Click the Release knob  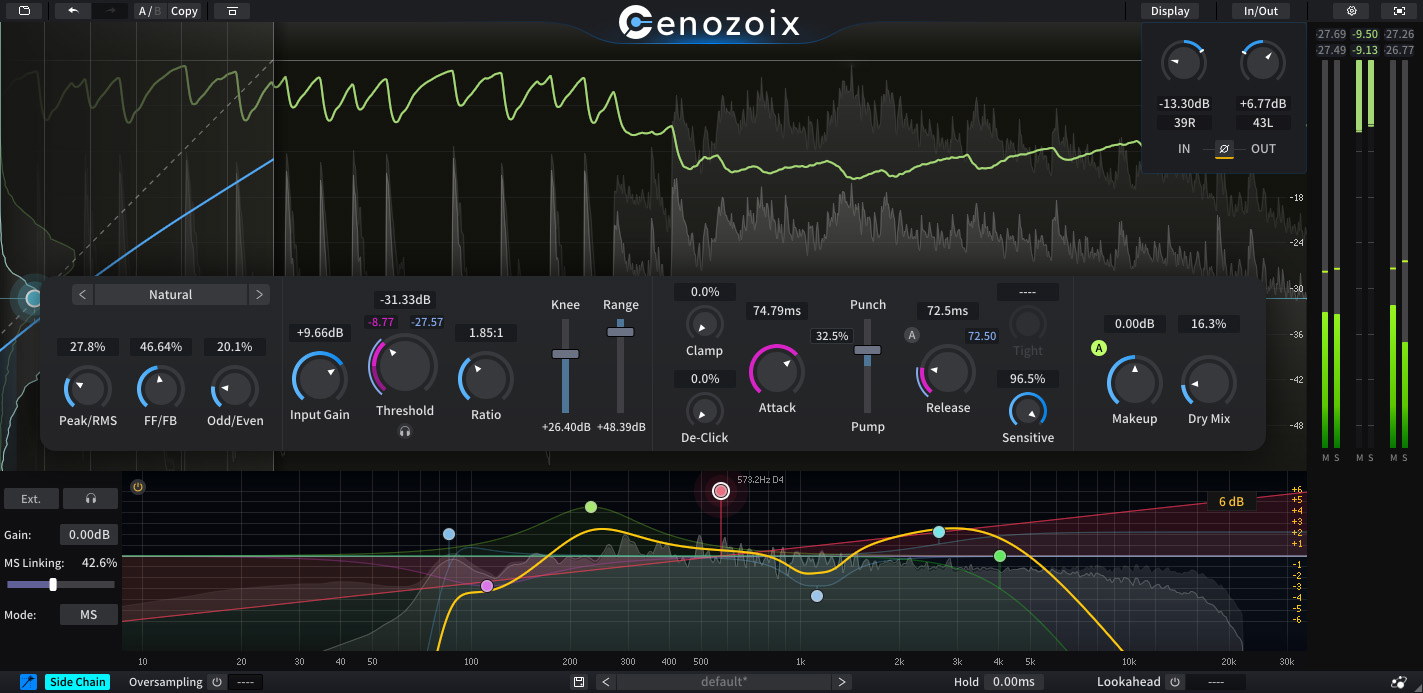[946, 372]
